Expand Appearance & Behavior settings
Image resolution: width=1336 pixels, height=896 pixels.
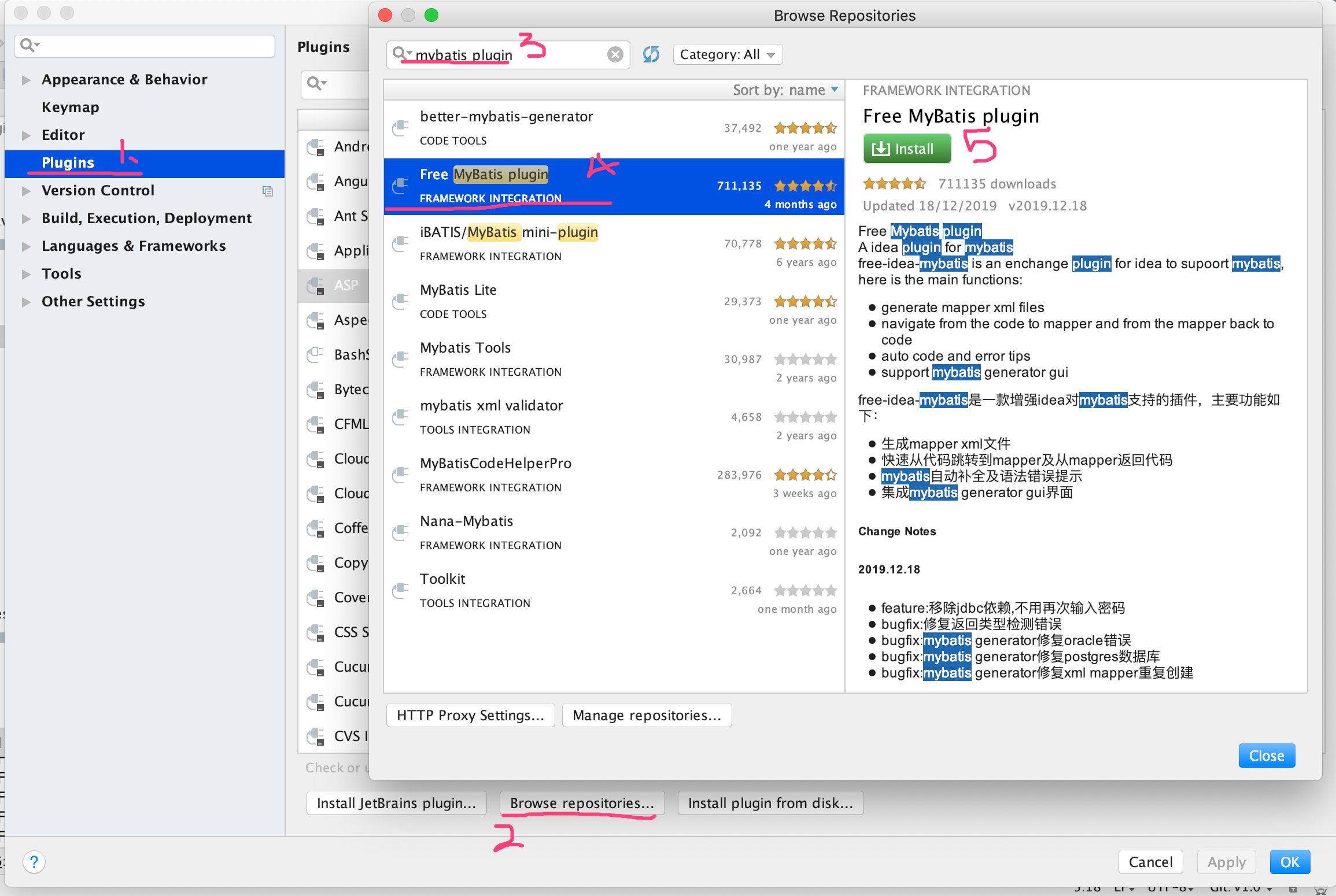pos(26,80)
